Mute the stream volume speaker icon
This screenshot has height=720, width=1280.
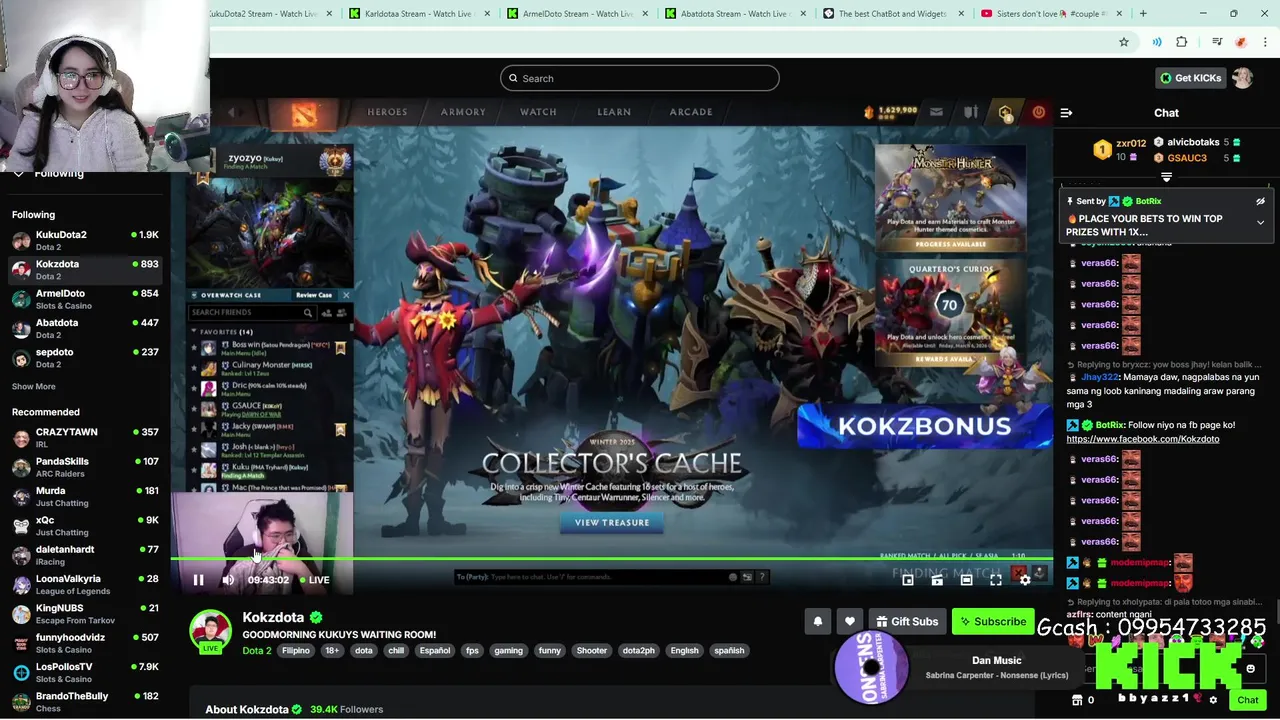(228, 580)
